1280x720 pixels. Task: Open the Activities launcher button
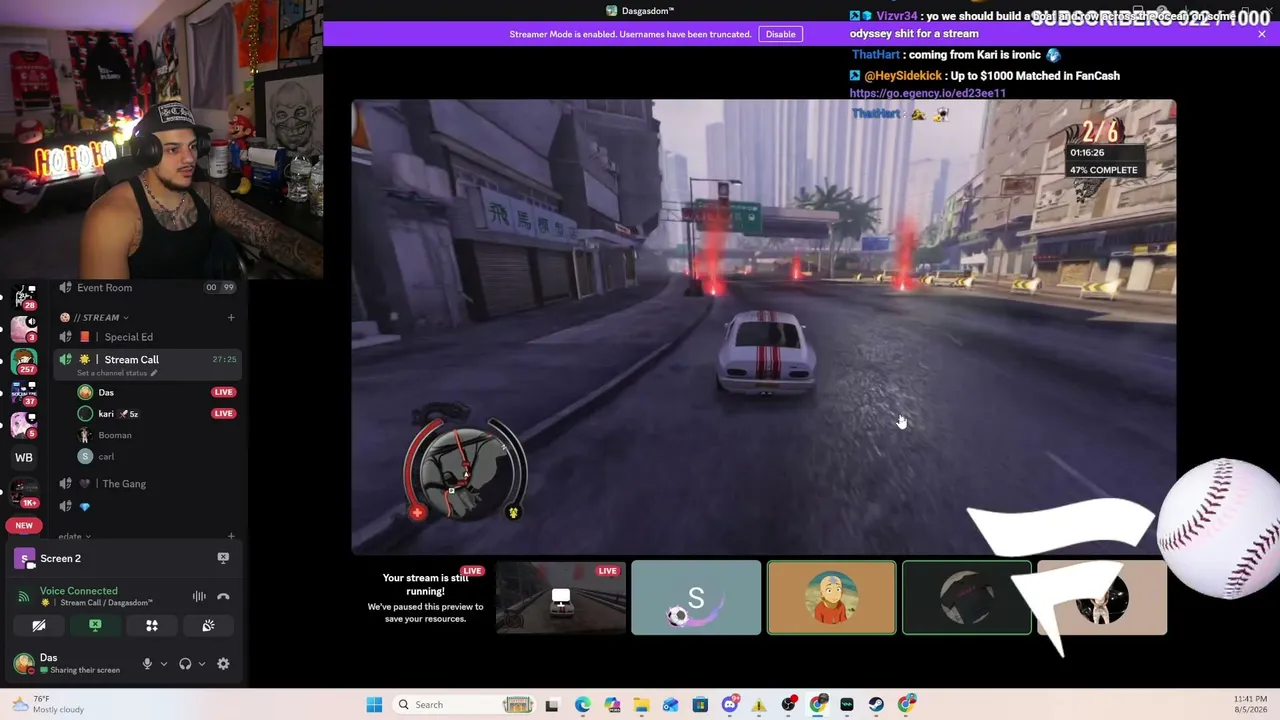152,625
